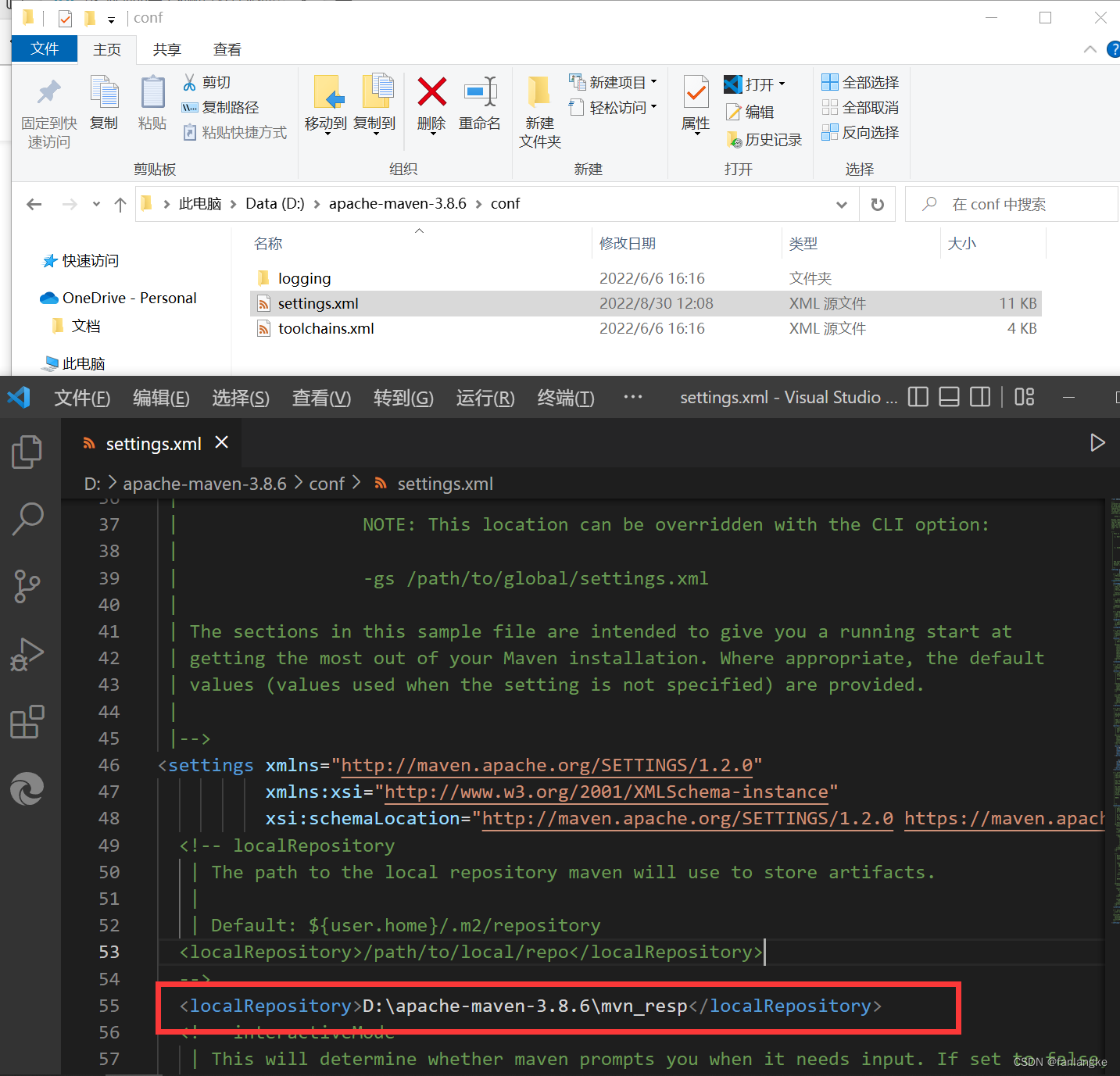Viewport: 1120px width, 1076px height.
Task: Toggle bottom panel layout icon
Action: pyautogui.click(x=949, y=397)
